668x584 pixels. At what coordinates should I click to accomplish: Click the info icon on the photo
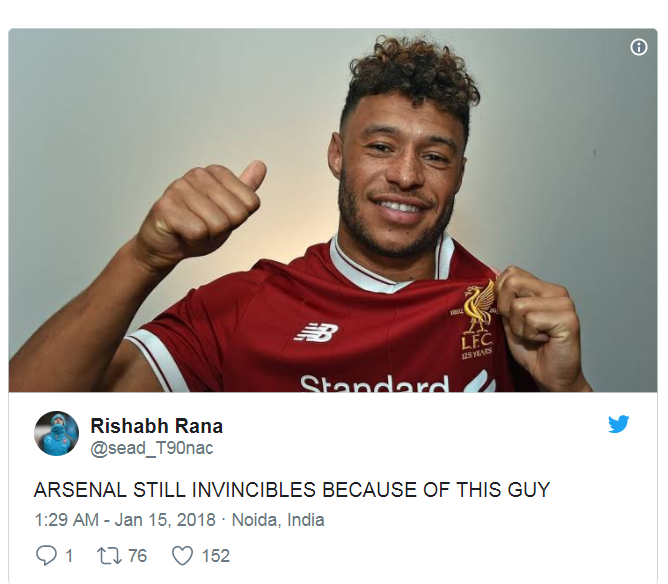pos(639,47)
